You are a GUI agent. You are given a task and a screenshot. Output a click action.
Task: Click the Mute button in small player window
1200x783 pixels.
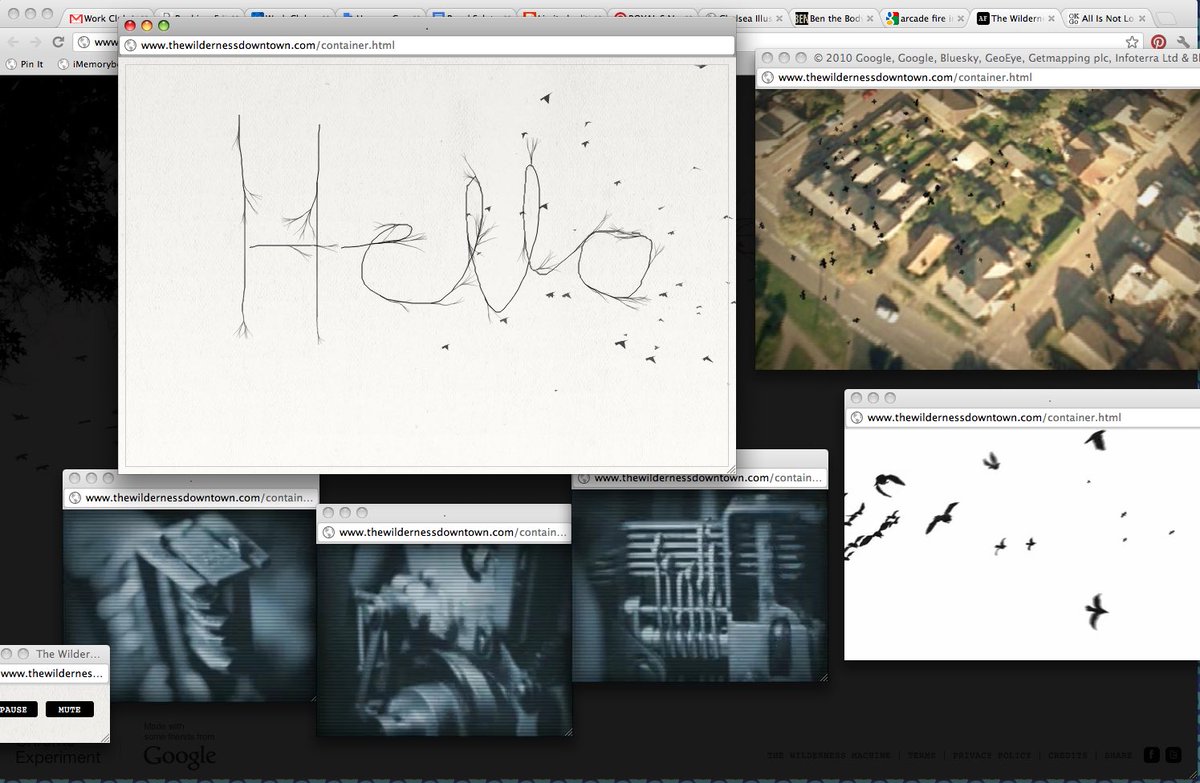coord(70,709)
